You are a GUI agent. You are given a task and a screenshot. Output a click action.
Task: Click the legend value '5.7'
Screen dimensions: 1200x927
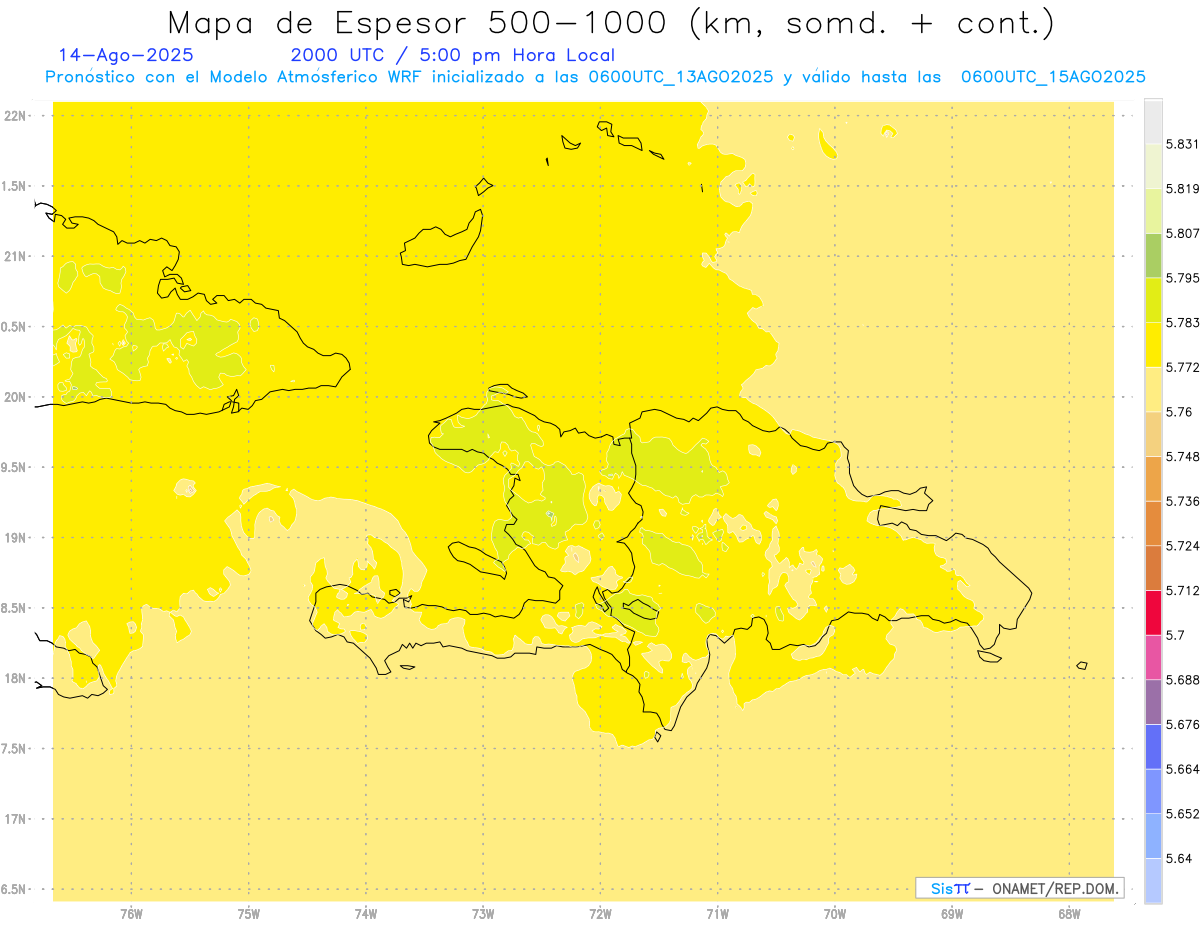click(x=1175, y=635)
